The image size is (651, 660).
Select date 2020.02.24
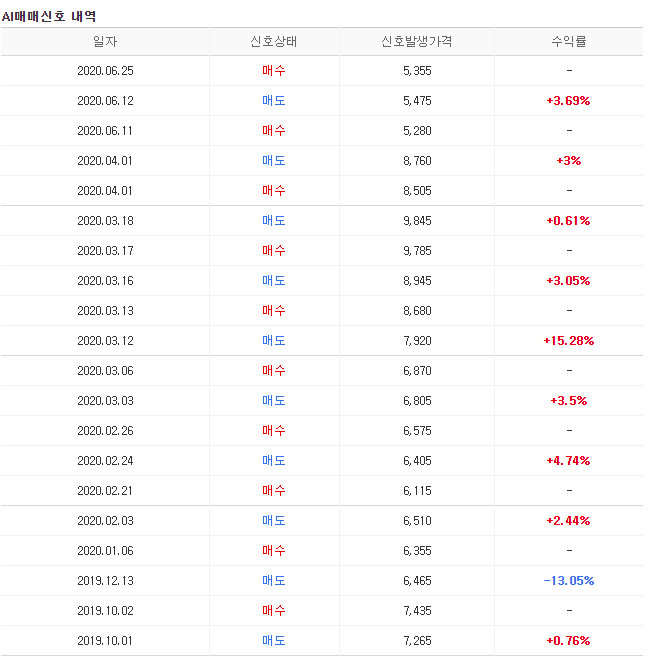coord(105,461)
